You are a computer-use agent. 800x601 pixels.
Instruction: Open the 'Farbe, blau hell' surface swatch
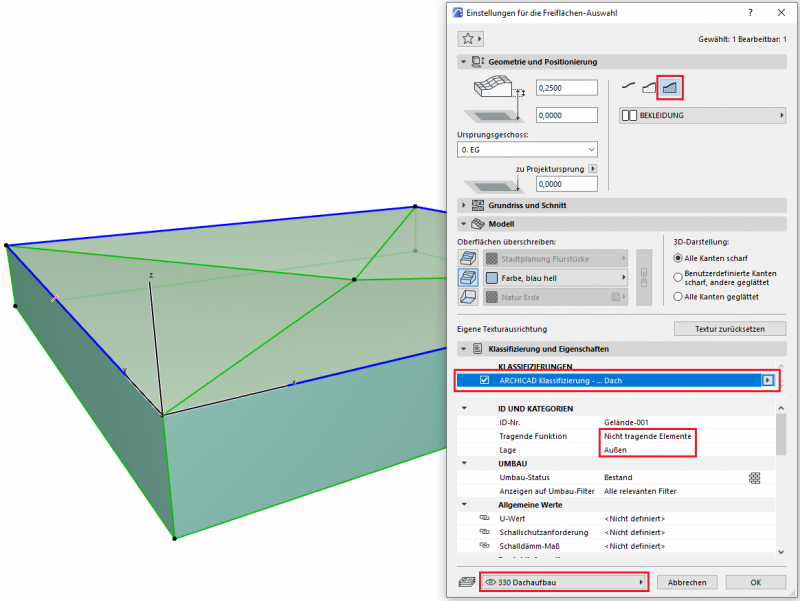pos(556,277)
